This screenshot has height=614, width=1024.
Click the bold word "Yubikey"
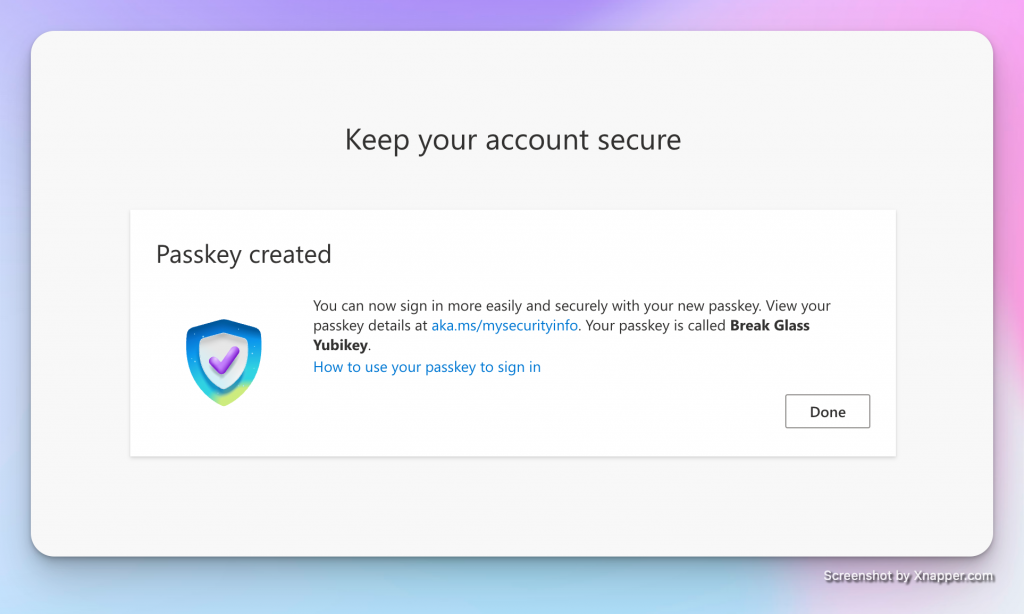(341, 346)
